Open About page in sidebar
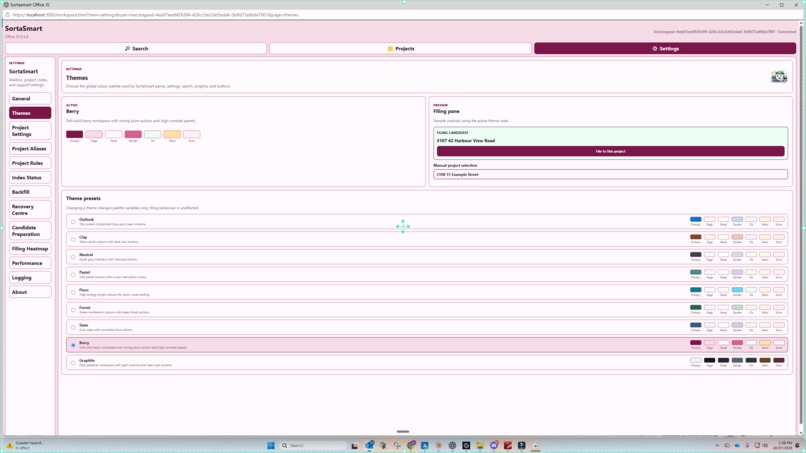806x453 pixels. (x=30, y=292)
